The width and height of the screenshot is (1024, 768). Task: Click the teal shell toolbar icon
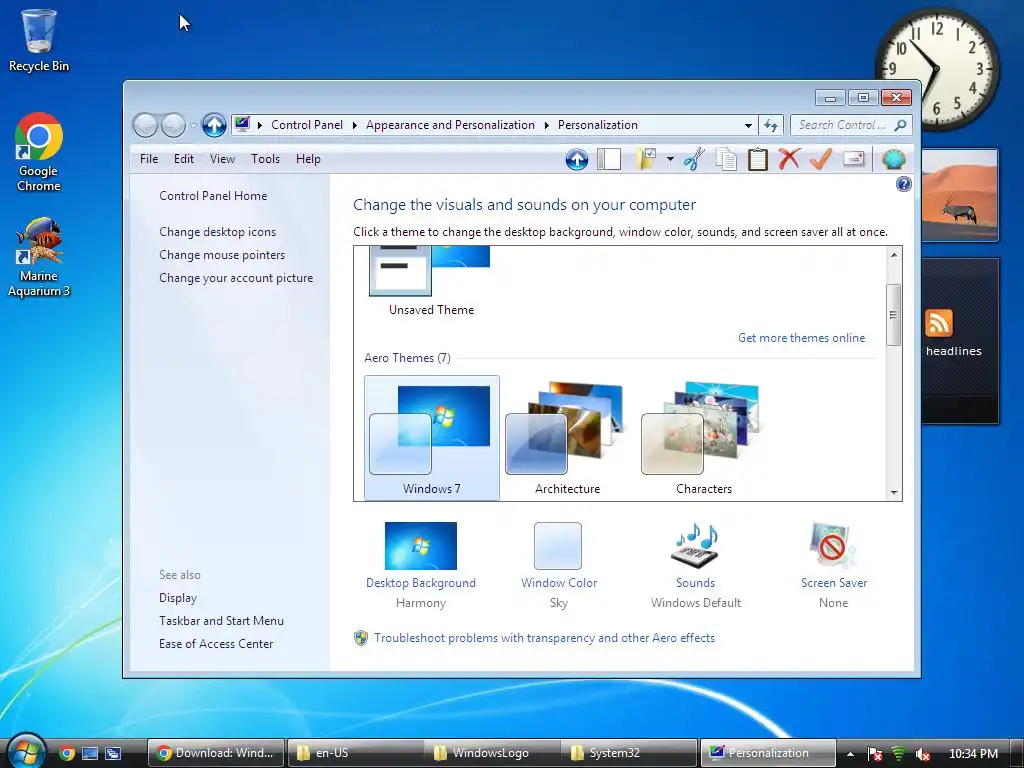(x=893, y=159)
